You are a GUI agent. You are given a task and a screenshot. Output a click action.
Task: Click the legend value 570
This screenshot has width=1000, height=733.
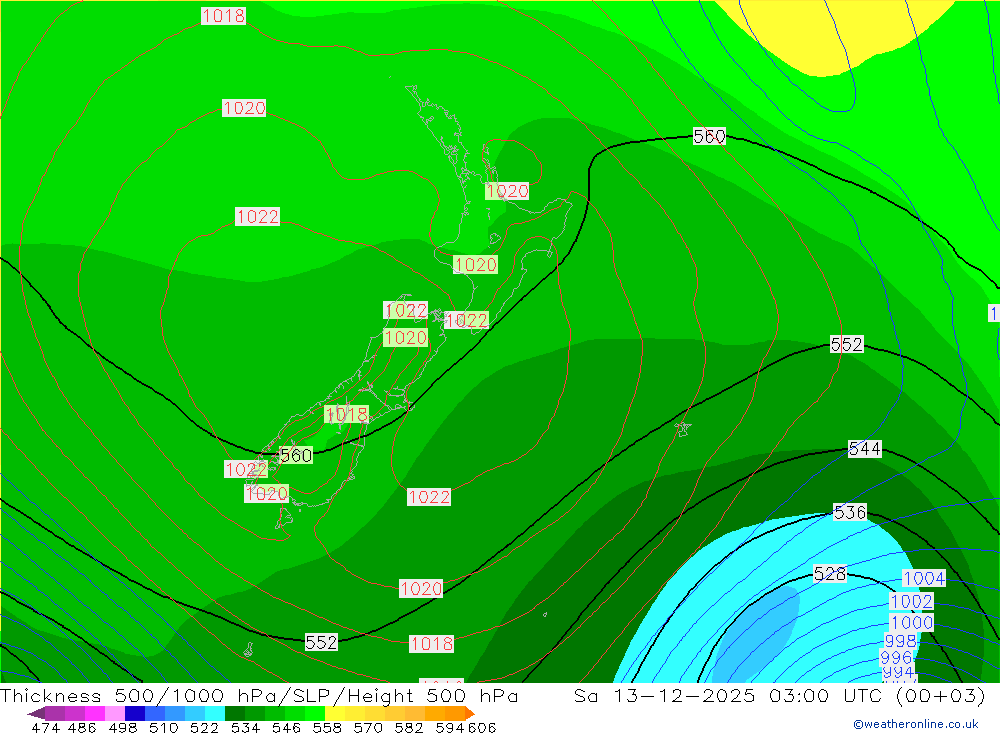368,727
